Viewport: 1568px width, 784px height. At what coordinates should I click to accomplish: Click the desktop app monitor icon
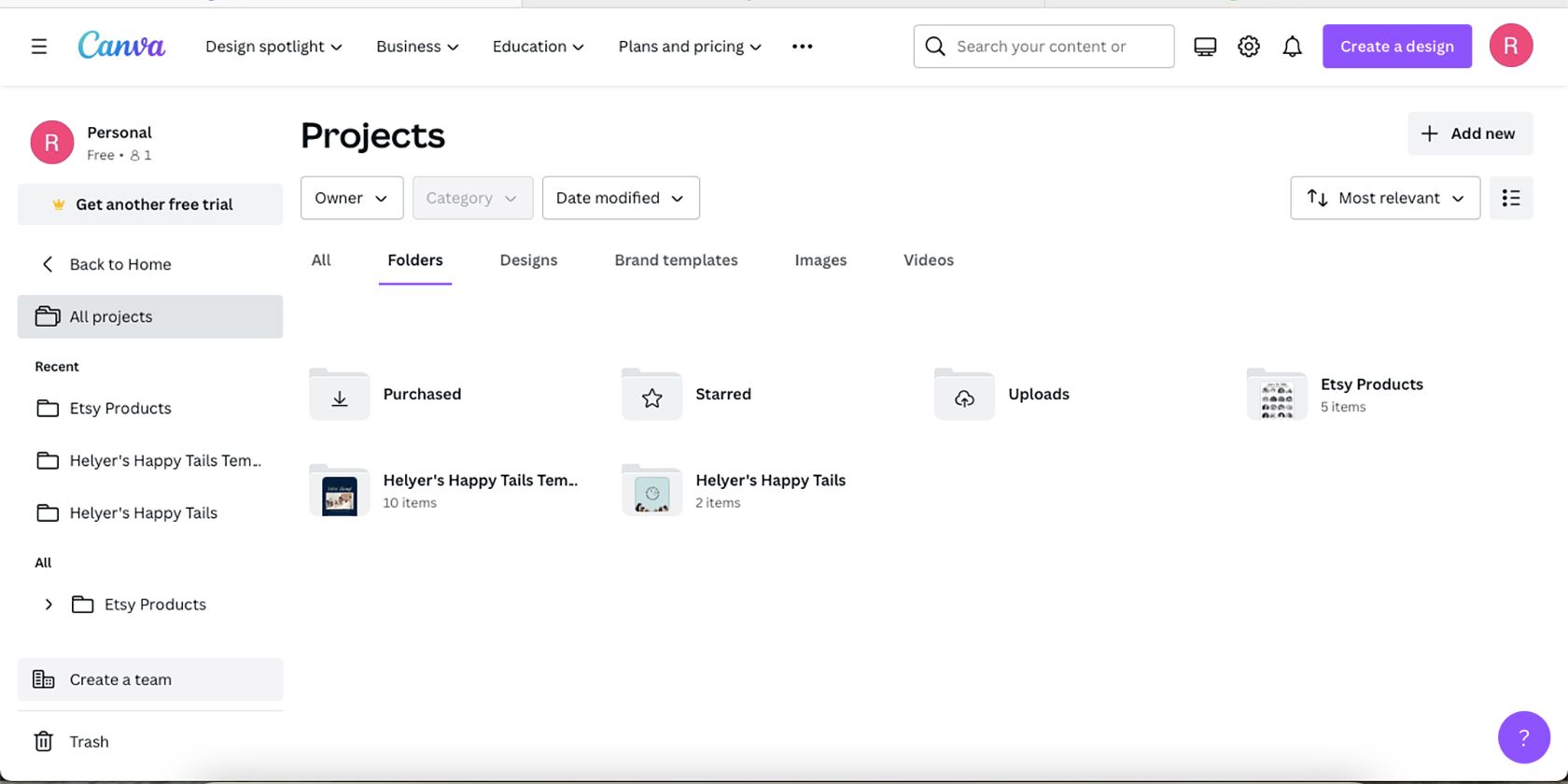tap(1205, 47)
